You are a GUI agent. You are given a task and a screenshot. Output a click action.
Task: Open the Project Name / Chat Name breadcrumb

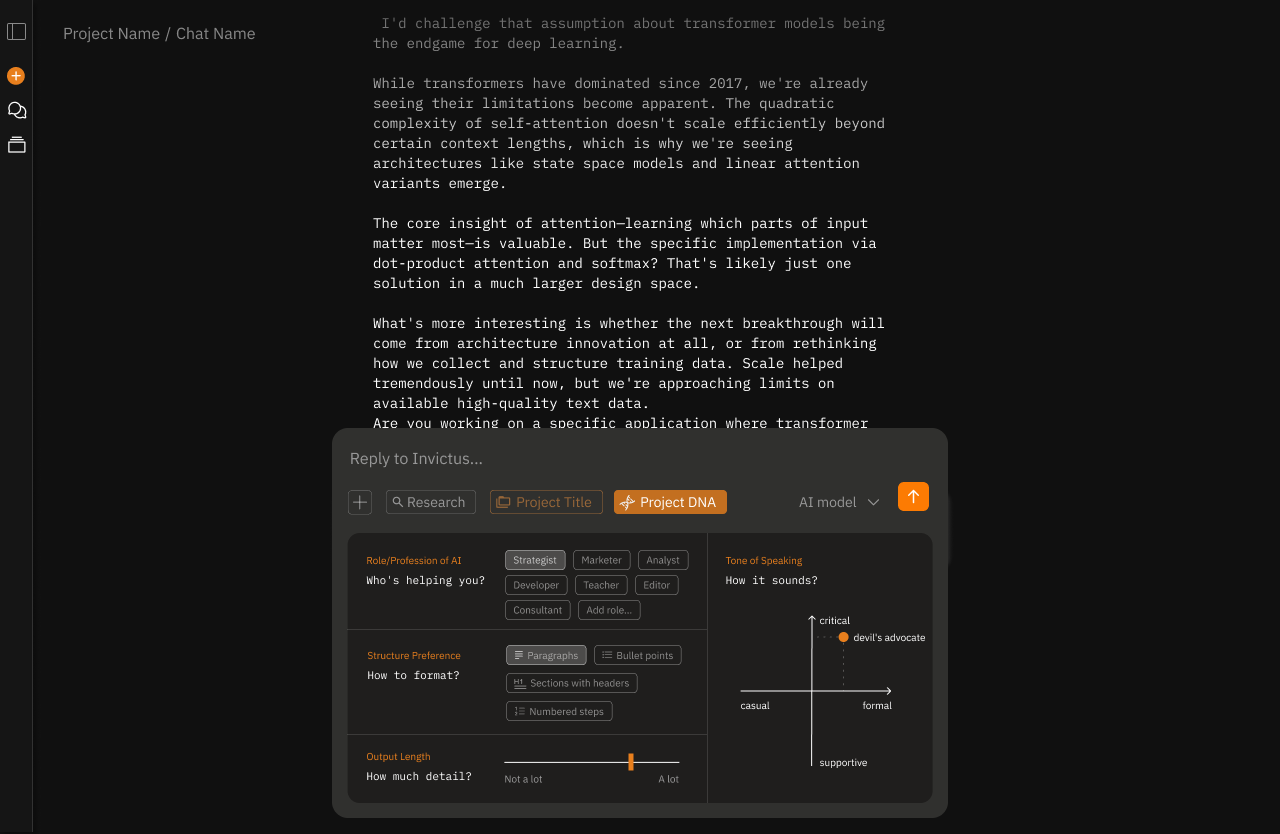tap(159, 34)
